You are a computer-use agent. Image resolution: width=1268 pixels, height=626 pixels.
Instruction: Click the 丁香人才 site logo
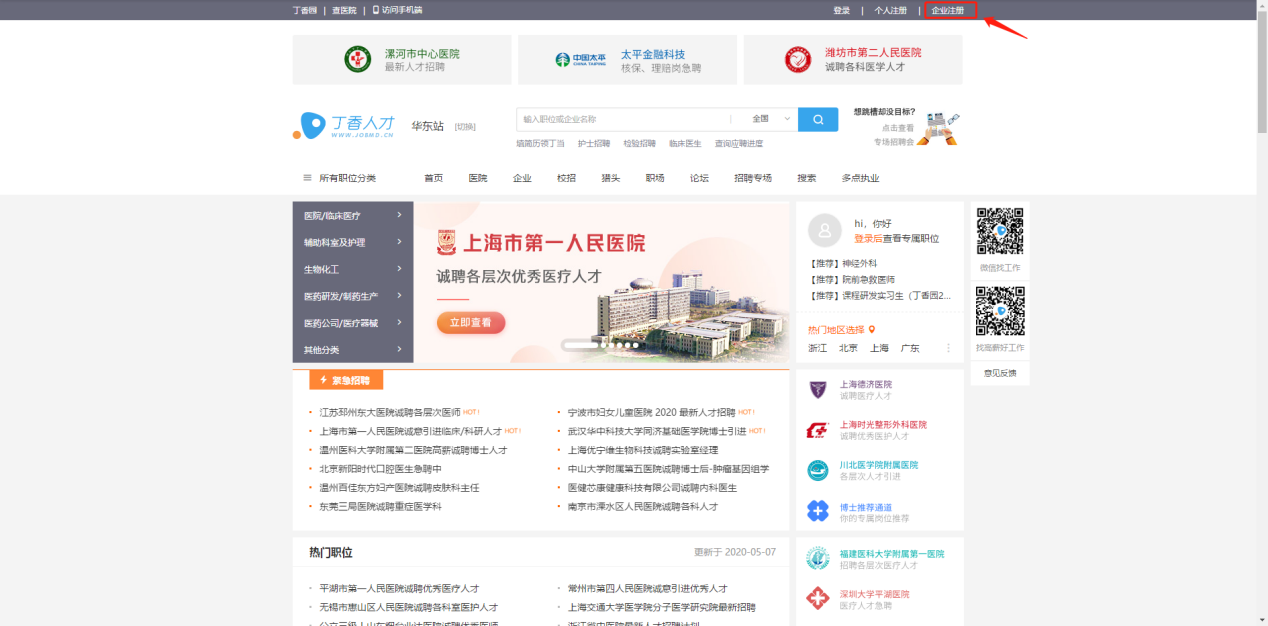(344, 125)
